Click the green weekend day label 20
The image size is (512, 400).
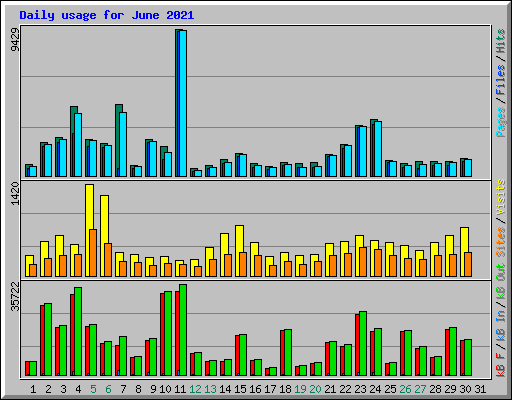pyautogui.click(x=315, y=389)
